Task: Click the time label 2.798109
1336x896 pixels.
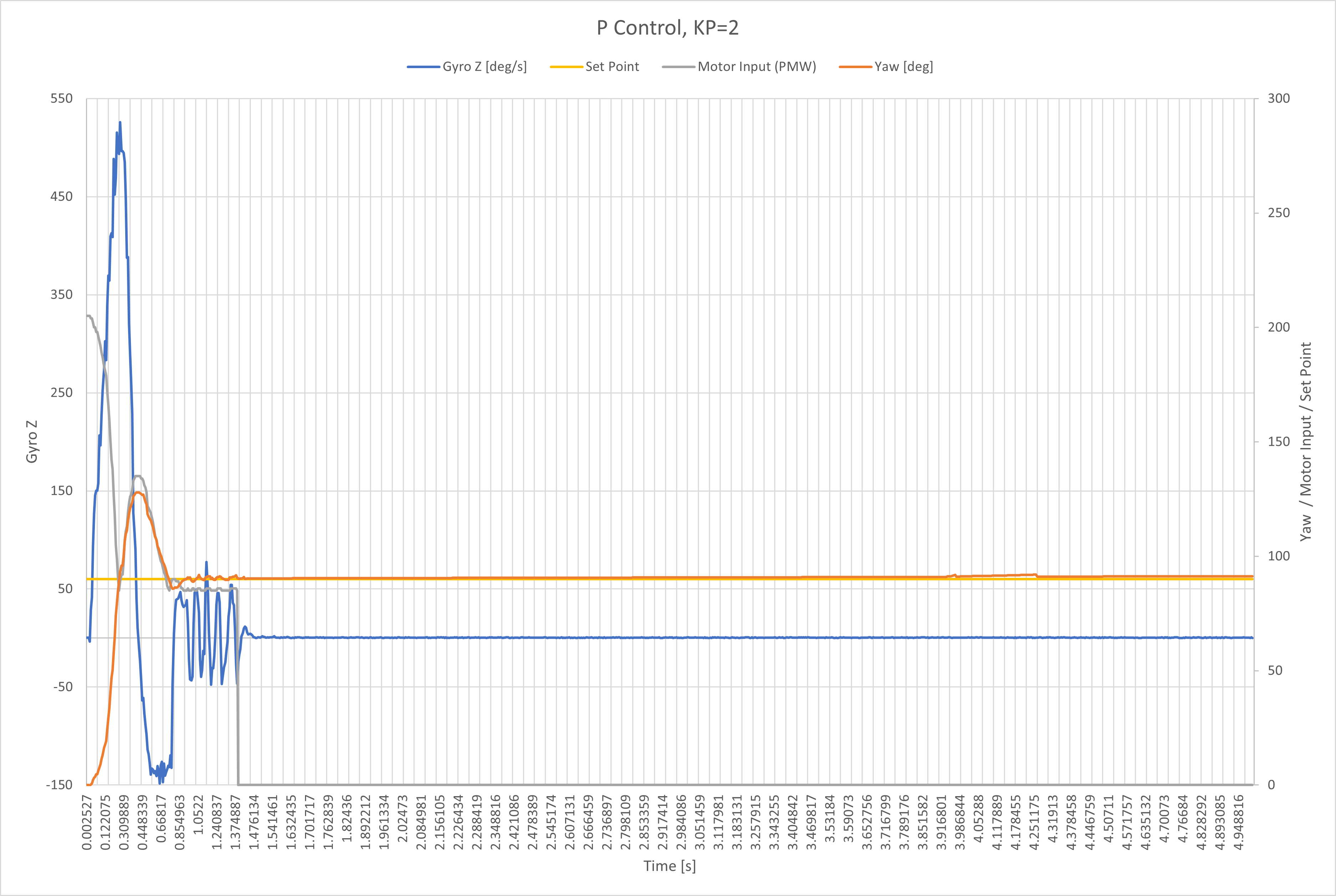Action: 625,822
